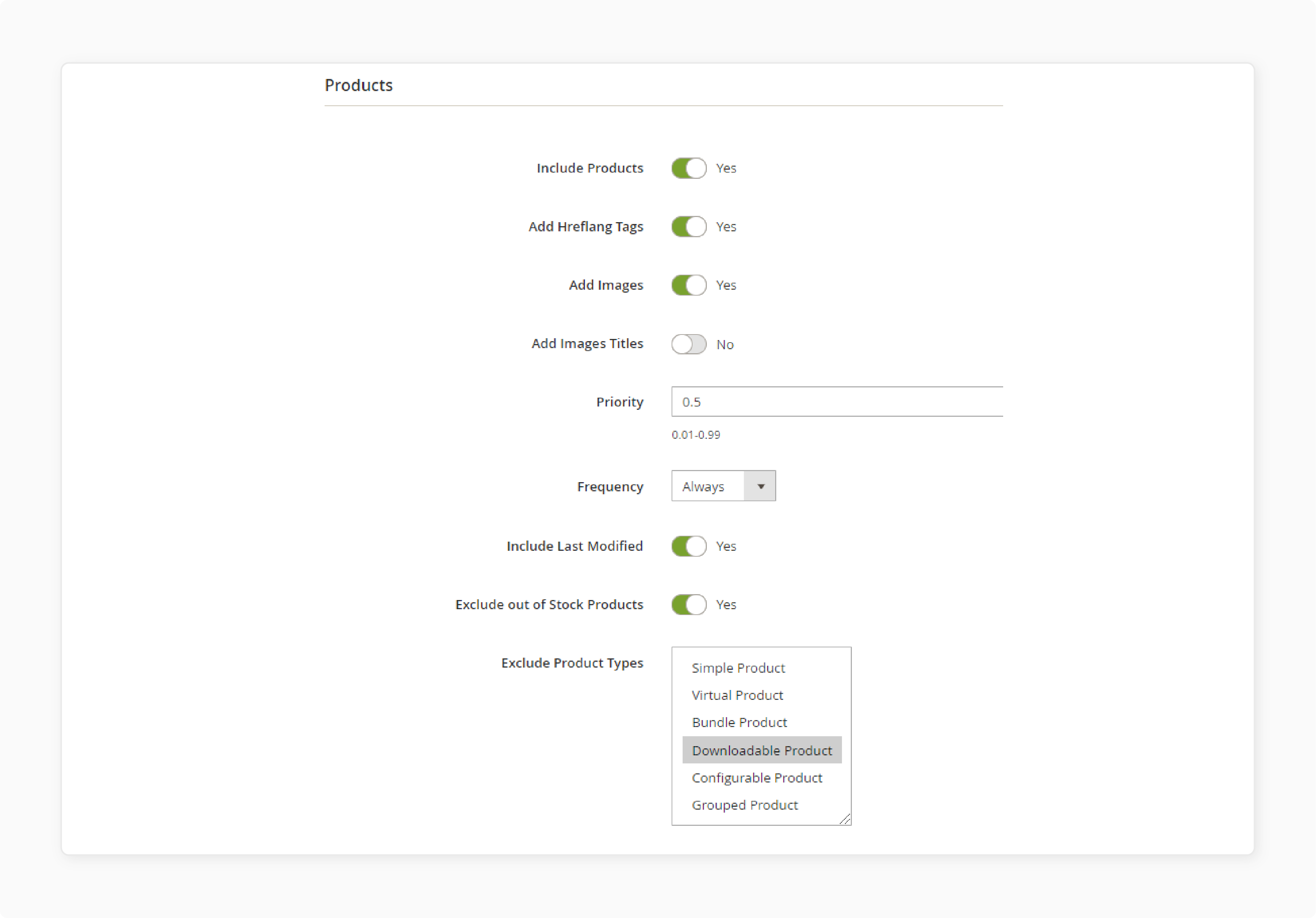Image resolution: width=1316 pixels, height=918 pixels.
Task: Deselect the highlighted Downloadable Product option
Action: [x=762, y=749]
